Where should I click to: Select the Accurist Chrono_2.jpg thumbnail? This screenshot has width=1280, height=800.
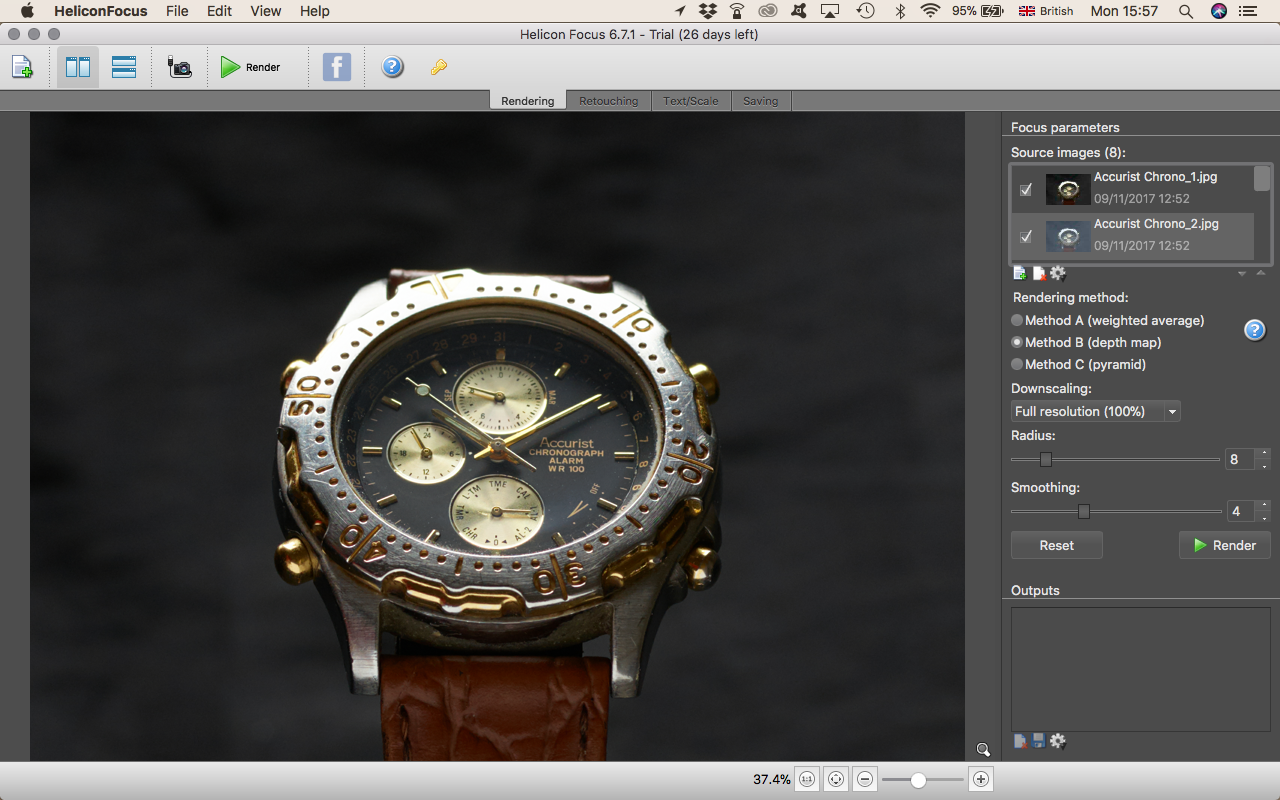(1068, 237)
